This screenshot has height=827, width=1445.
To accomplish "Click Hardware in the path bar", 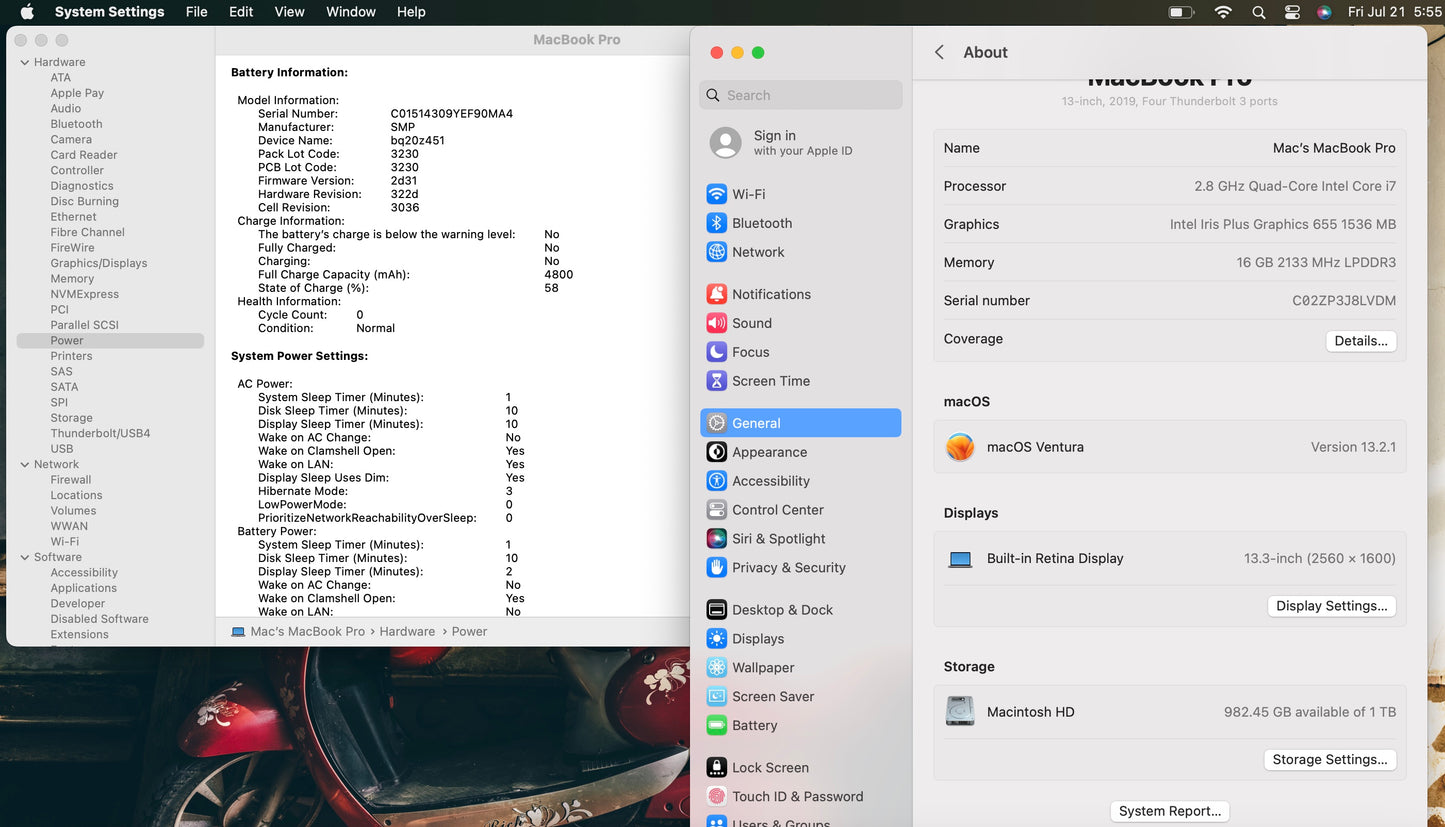I will [407, 632].
